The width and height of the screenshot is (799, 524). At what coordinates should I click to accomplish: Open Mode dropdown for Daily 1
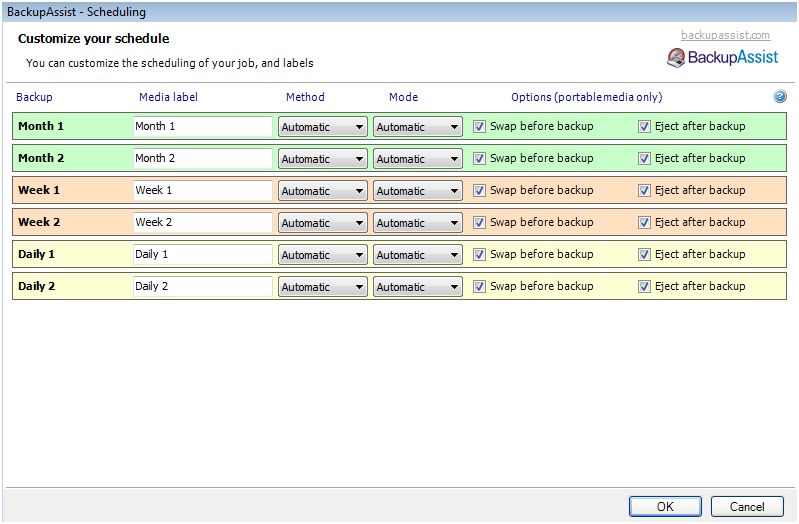[x=418, y=255]
